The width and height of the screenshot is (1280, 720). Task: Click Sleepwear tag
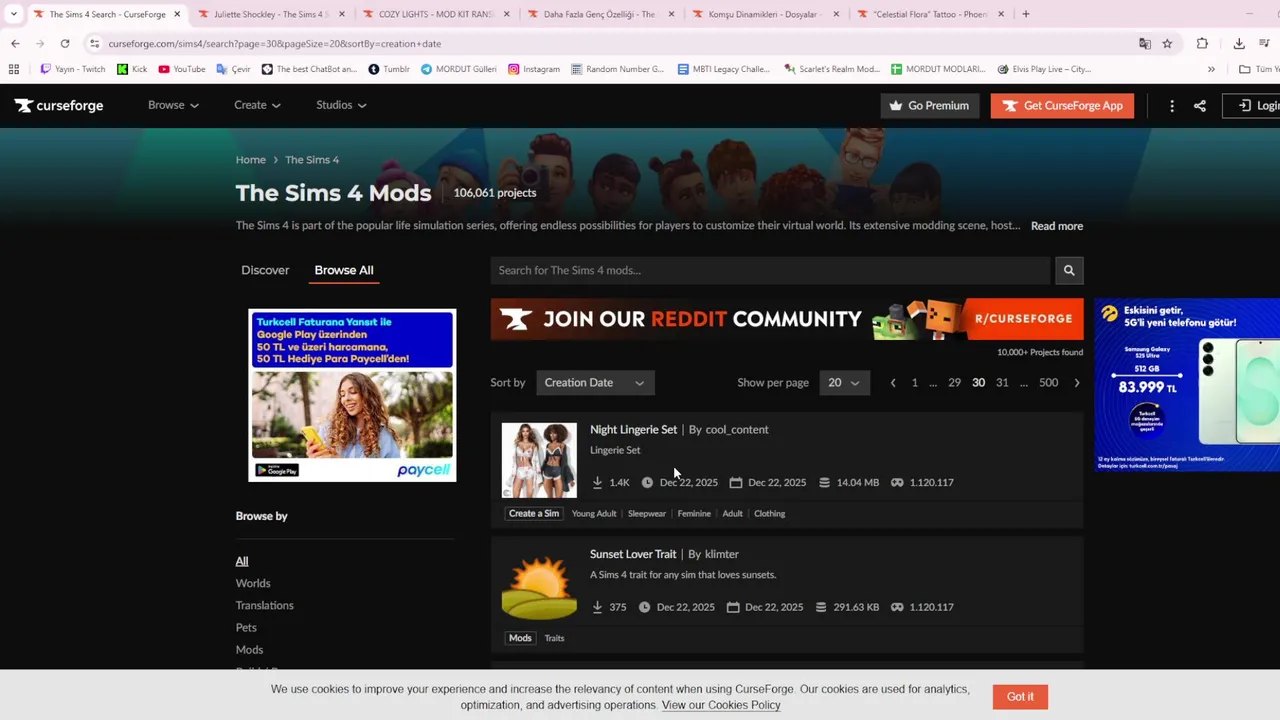click(647, 514)
